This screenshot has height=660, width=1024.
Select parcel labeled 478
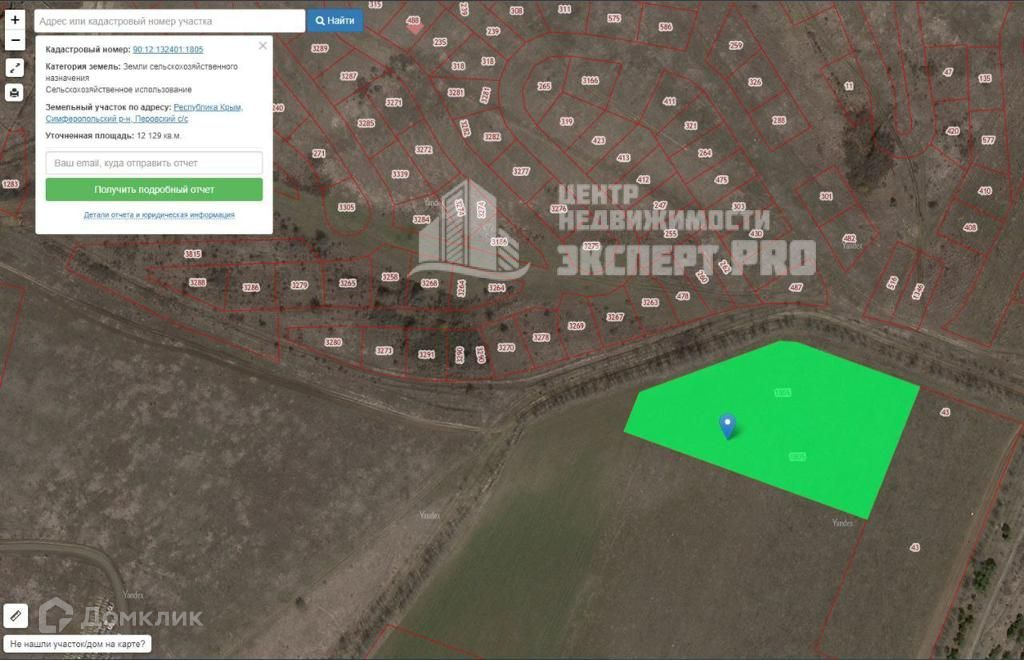[682, 296]
